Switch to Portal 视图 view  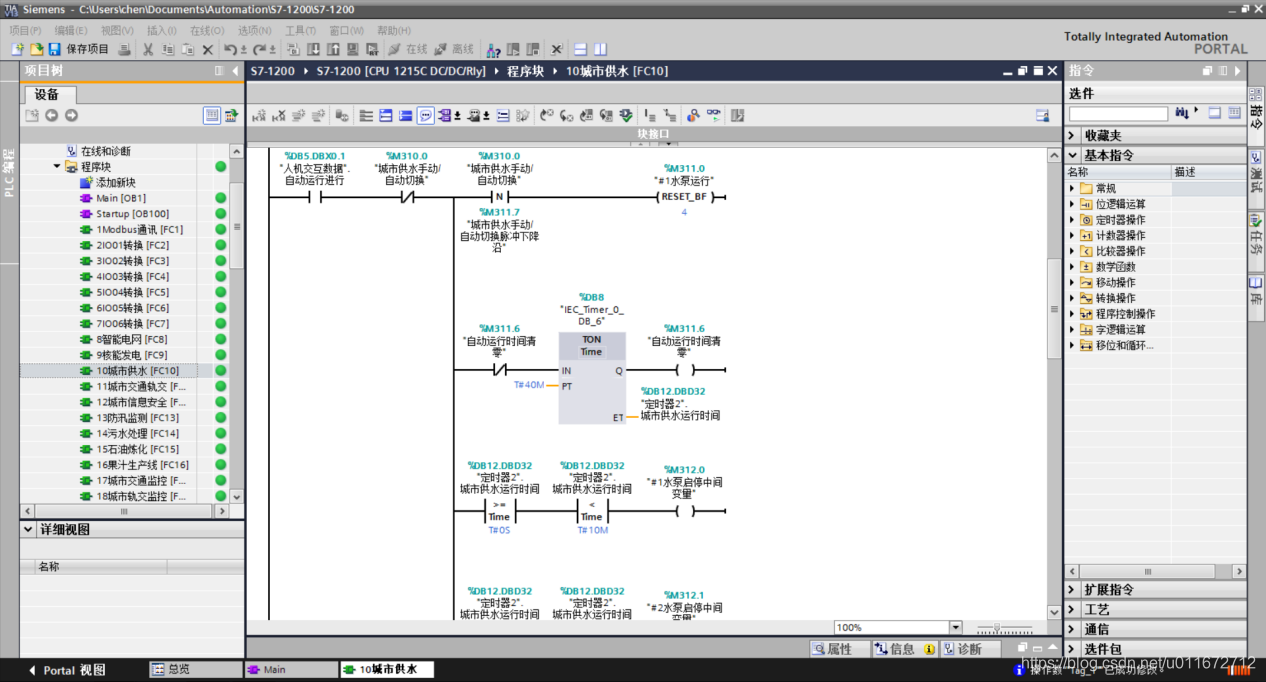tap(66, 670)
